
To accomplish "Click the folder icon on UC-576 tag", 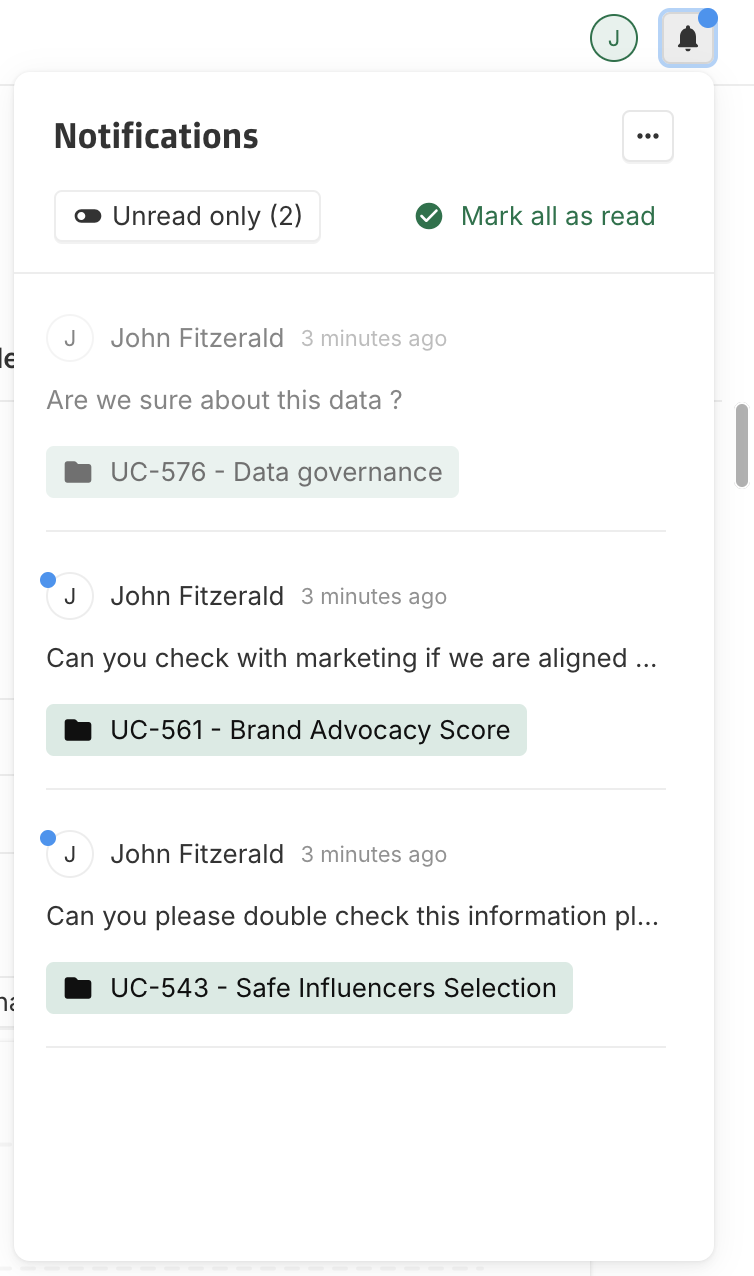I will click(x=78, y=472).
